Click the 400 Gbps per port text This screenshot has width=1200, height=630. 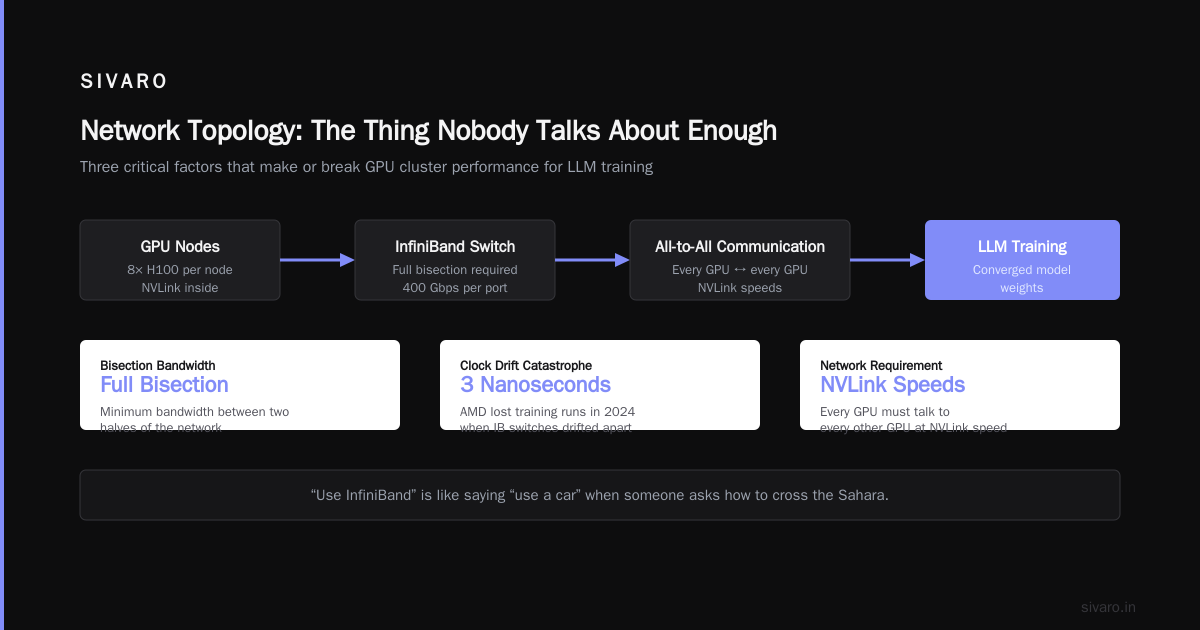455,288
